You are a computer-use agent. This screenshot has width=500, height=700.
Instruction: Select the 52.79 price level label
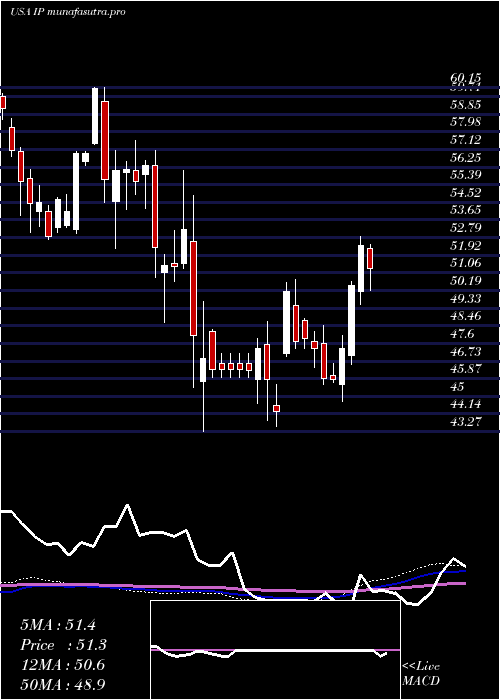coord(465,228)
